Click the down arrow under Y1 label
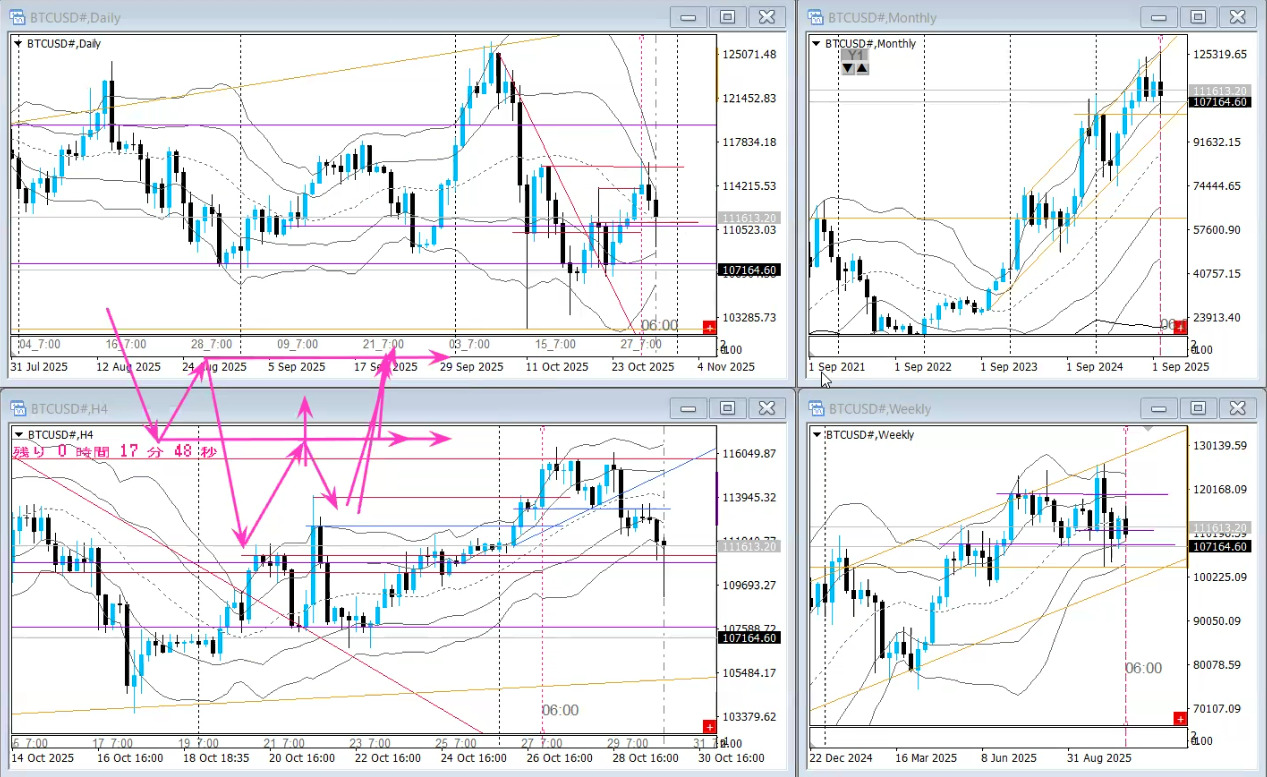Viewport: 1267px width, 777px height. pyautogui.click(x=848, y=68)
